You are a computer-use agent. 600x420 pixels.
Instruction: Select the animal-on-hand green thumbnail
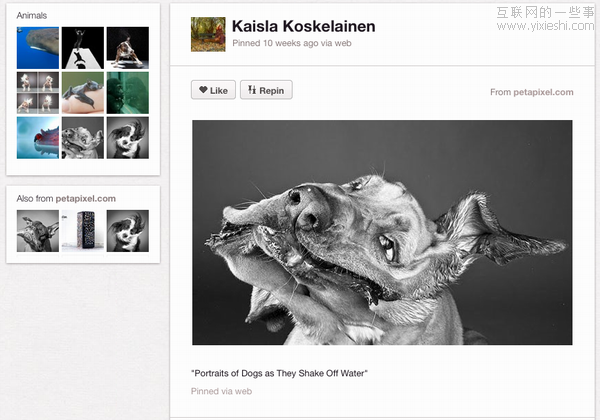83,92
